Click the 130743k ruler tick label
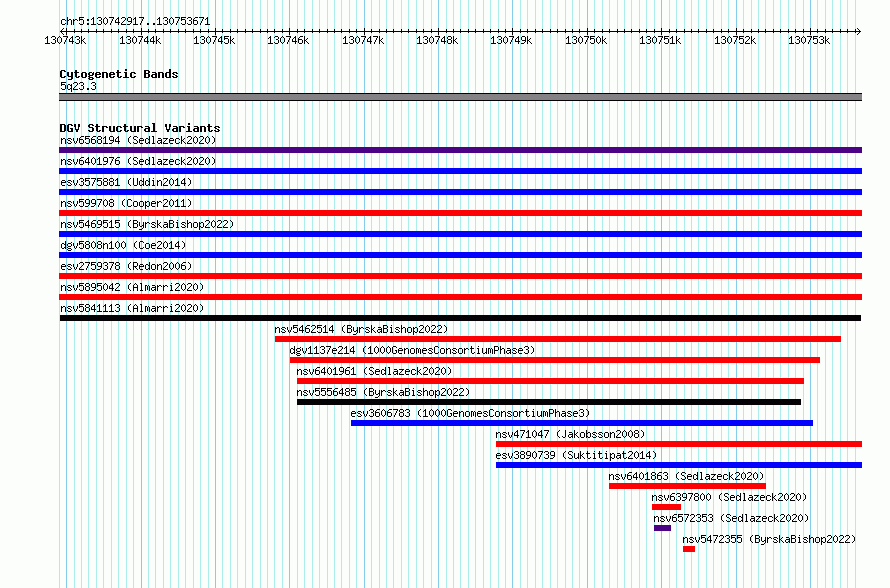The image size is (890, 588). coord(65,40)
